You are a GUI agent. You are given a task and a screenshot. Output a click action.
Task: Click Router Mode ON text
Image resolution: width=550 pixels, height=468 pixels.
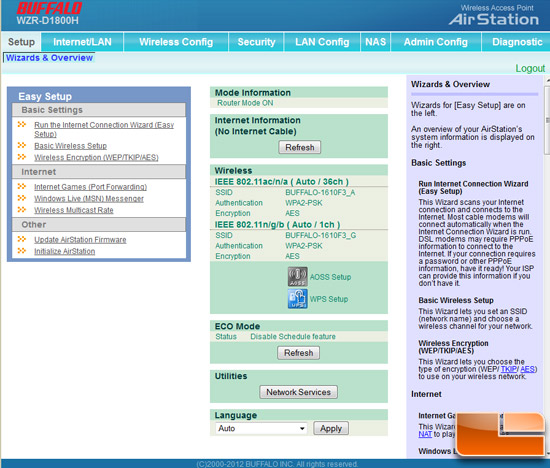click(245, 103)
